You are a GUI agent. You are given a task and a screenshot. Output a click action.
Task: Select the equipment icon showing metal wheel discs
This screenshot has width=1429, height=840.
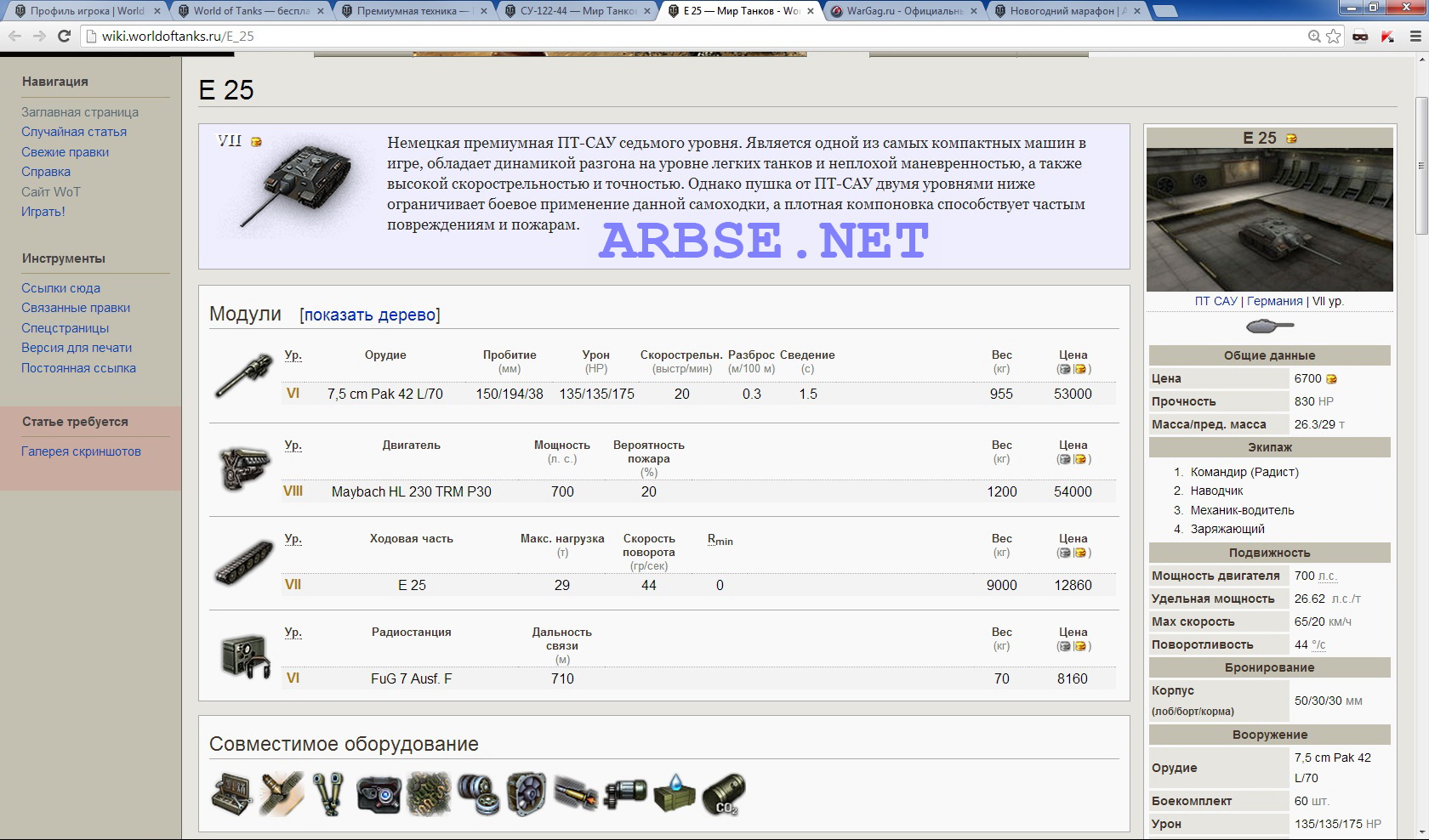477,794
